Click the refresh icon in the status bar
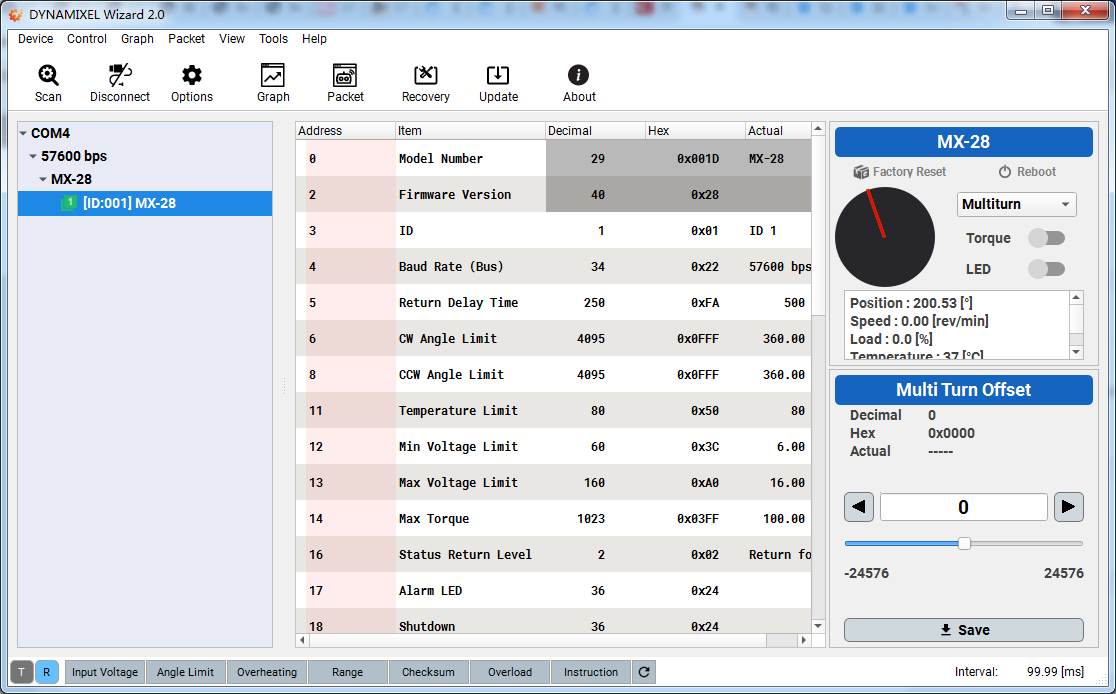This screenshot has height=694, width=1116. (644, 672)
